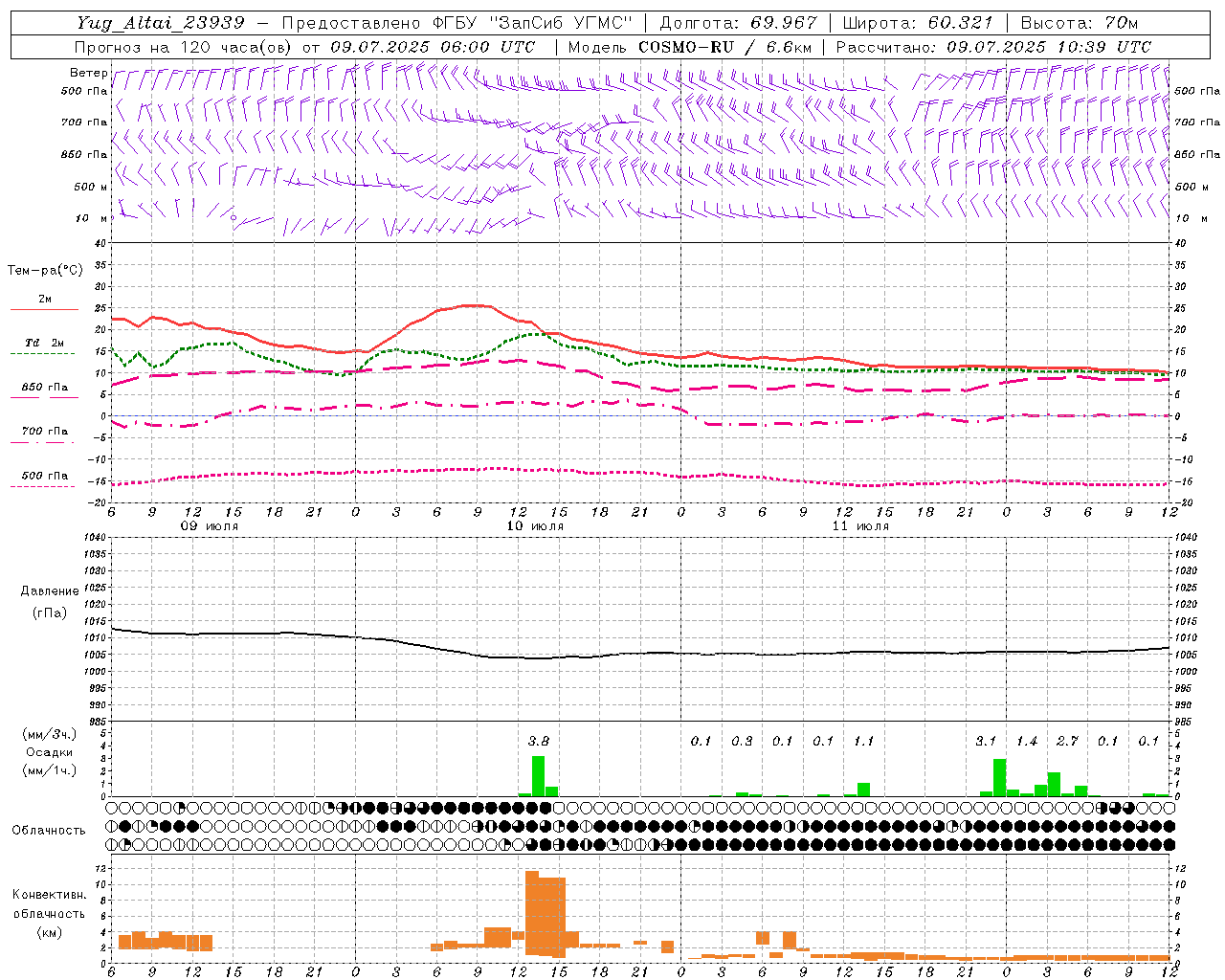This screenshot has height=980, width=1225.
Task: Click the 11 июля date label
Action: [x=860, y=526]
